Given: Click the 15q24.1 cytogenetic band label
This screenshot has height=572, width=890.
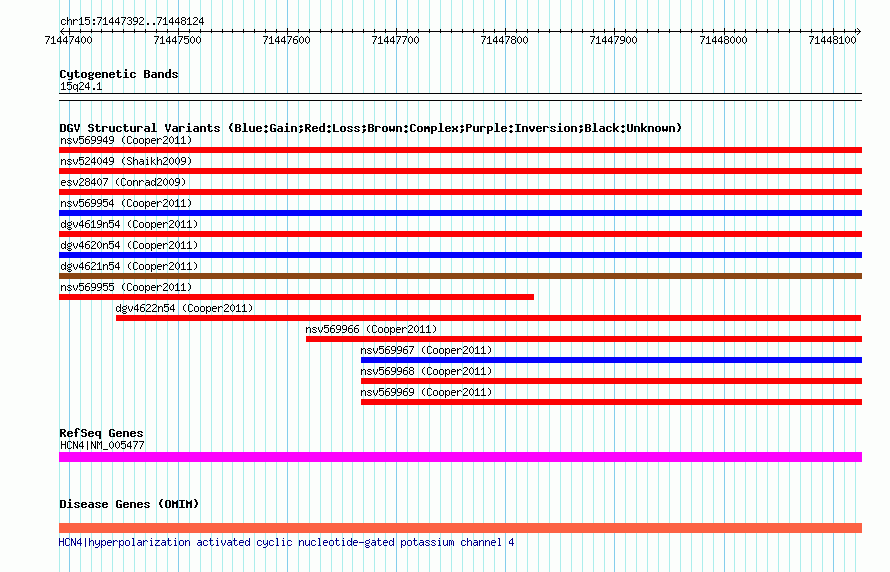Looking at the screenshot, I should [x=81, y=86].
